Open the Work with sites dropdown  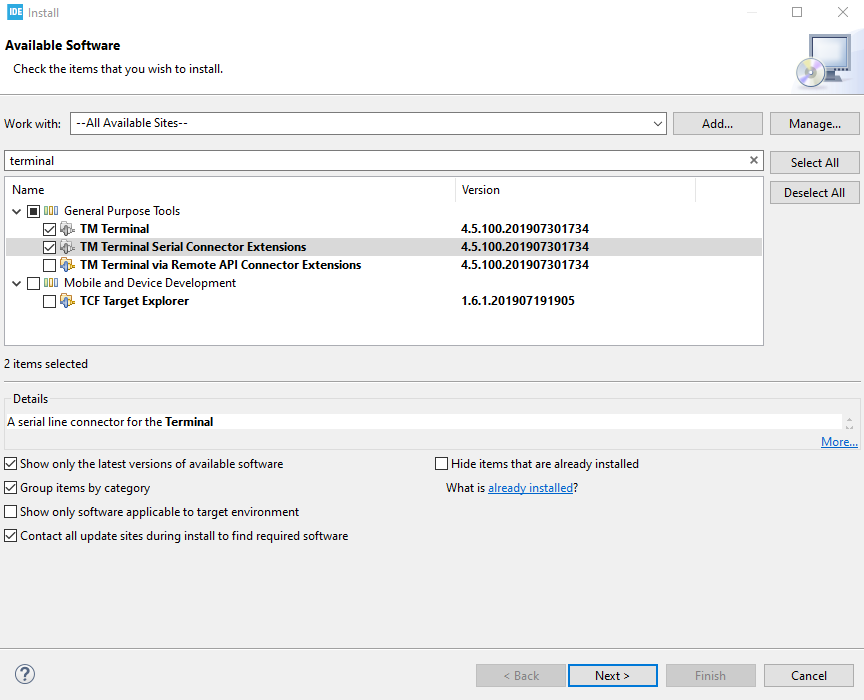click(657, 123)
